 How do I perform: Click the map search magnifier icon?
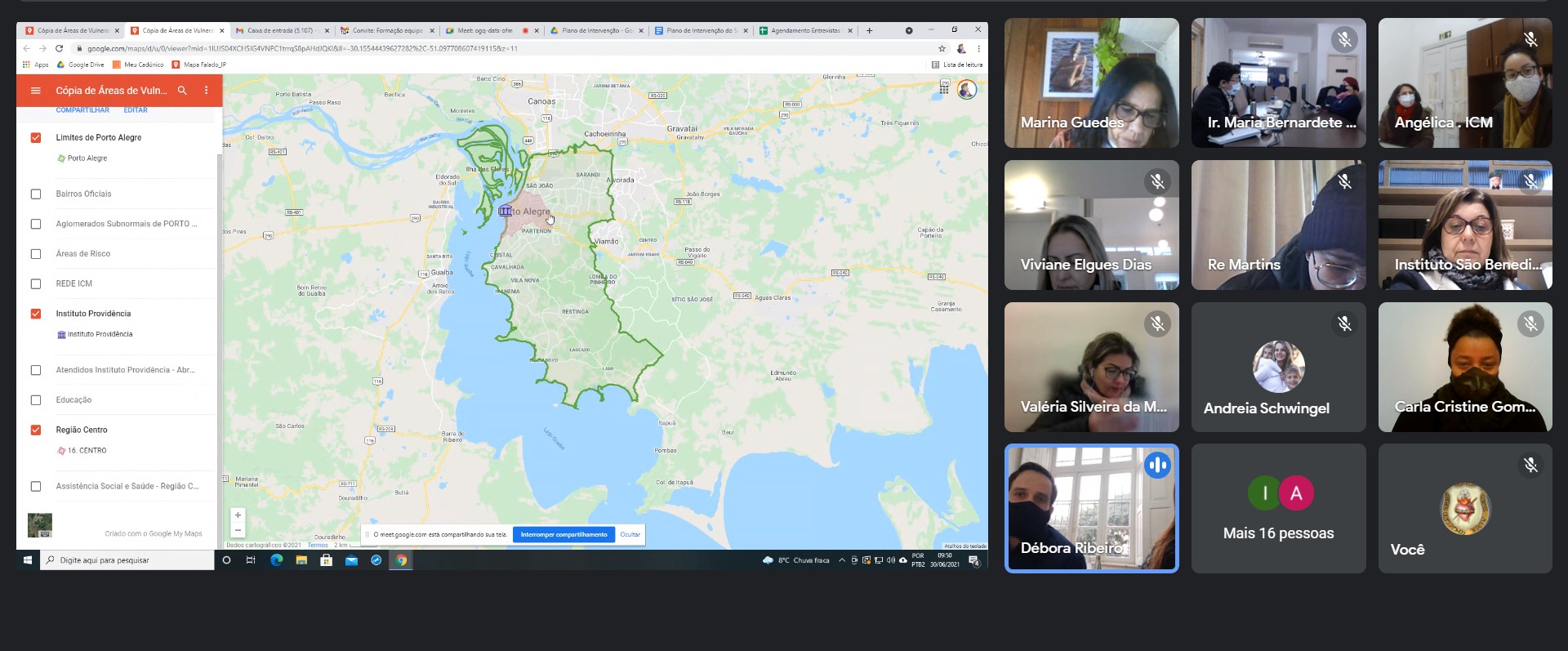click(x=182, y=91)
